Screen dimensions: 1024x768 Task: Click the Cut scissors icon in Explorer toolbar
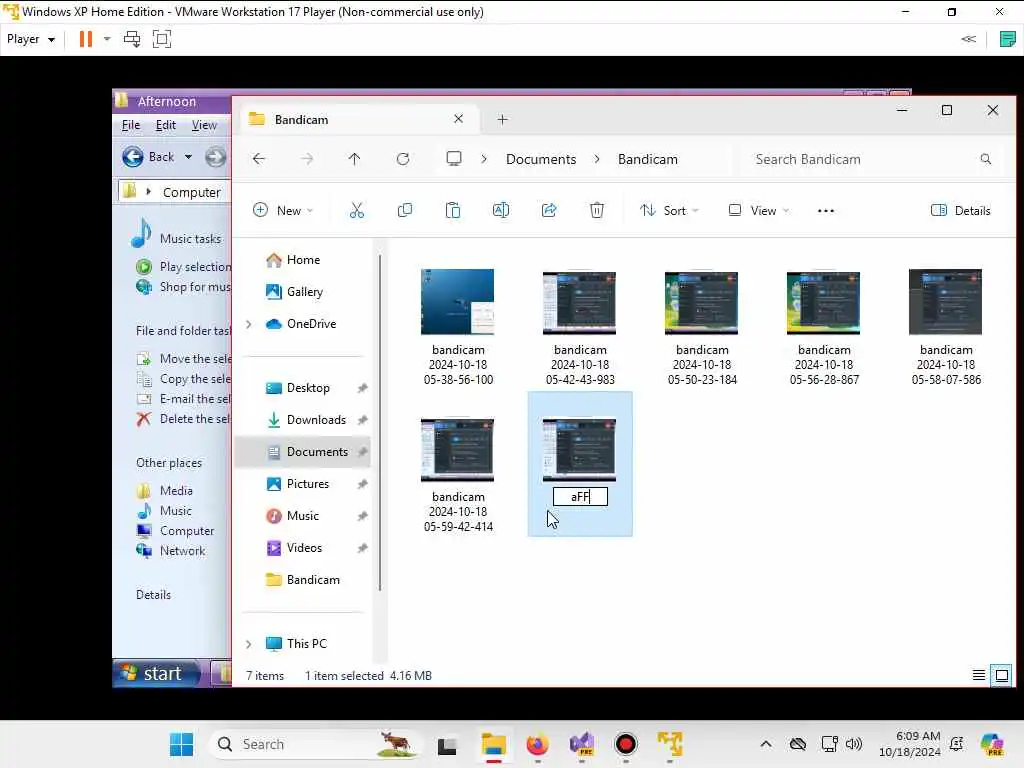(357, 210)
